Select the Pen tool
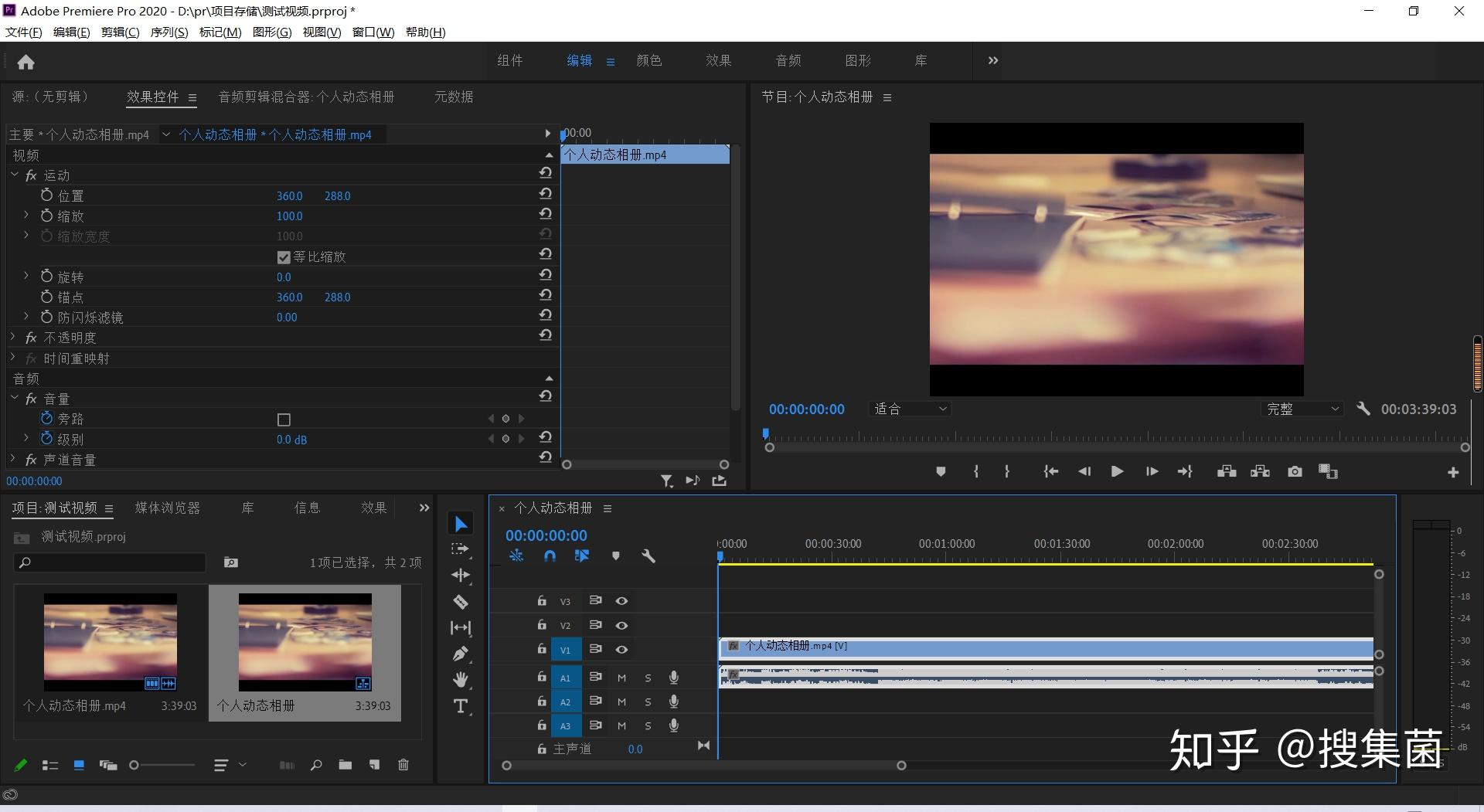Screen dimensions: 1484x812 point(461,654)
